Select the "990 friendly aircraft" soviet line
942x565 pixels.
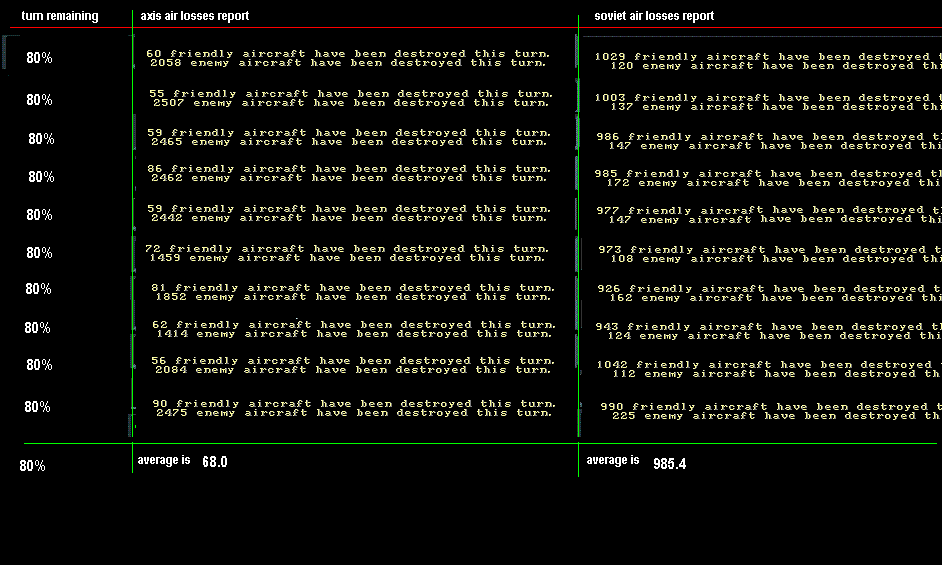(771, 407)
